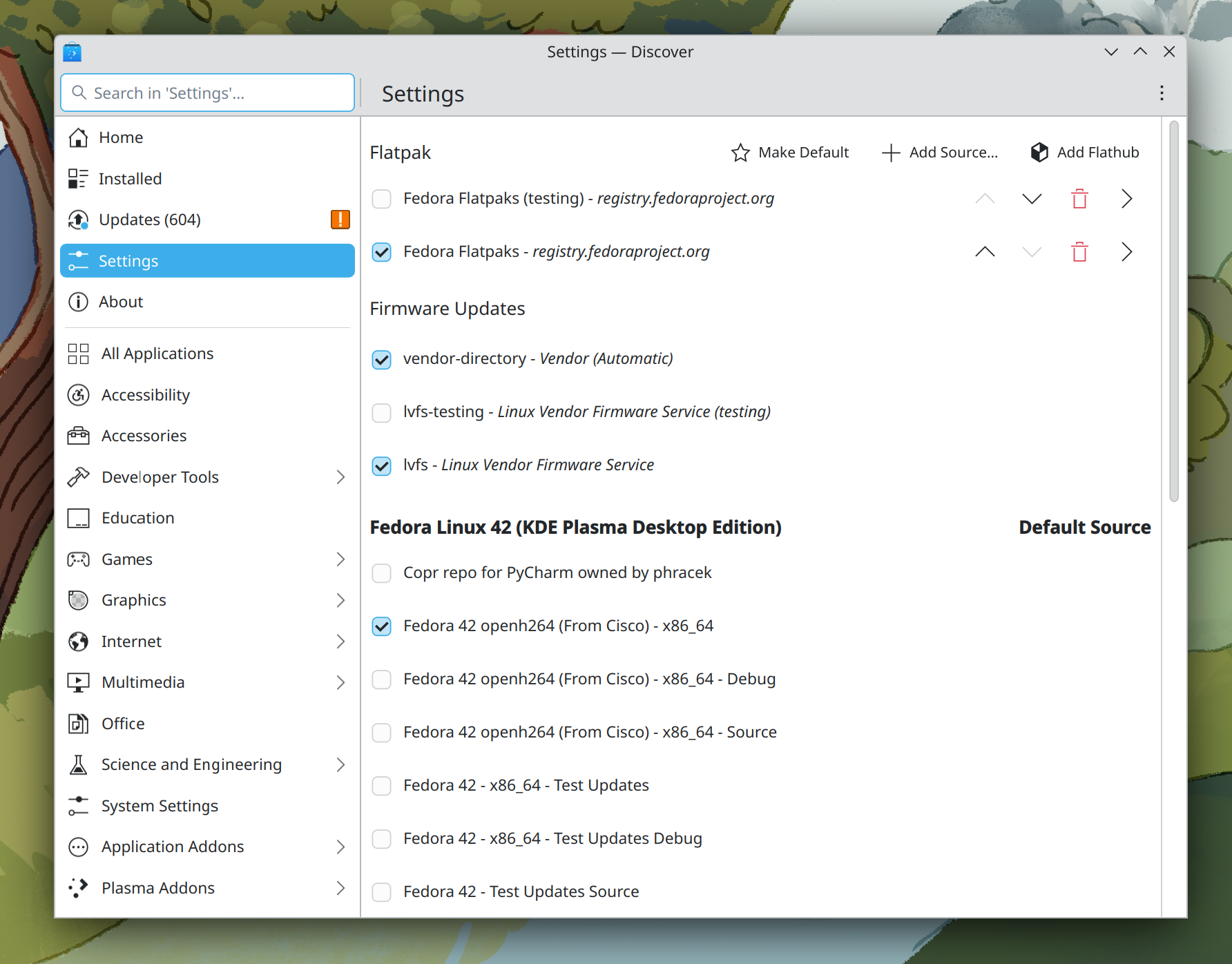The width and height of the screenshot is (1232, 964).
Task: Click the All Applications grid icon
Action: point(78,354)
